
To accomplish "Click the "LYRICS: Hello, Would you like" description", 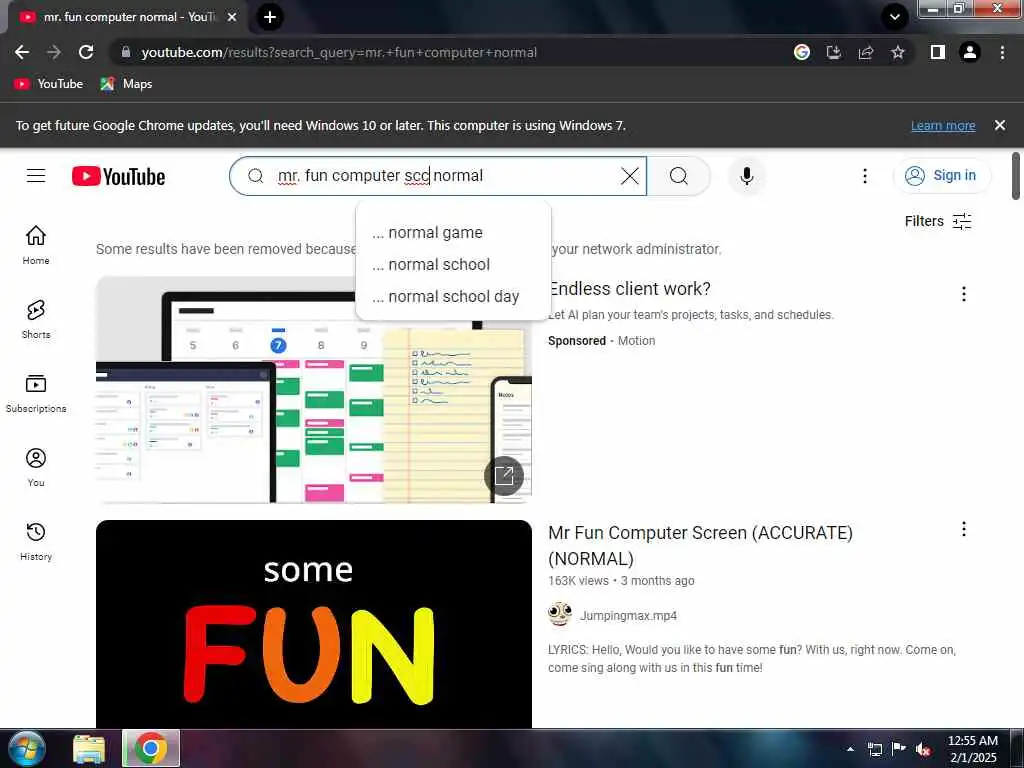I will click(x=752, y=658).
